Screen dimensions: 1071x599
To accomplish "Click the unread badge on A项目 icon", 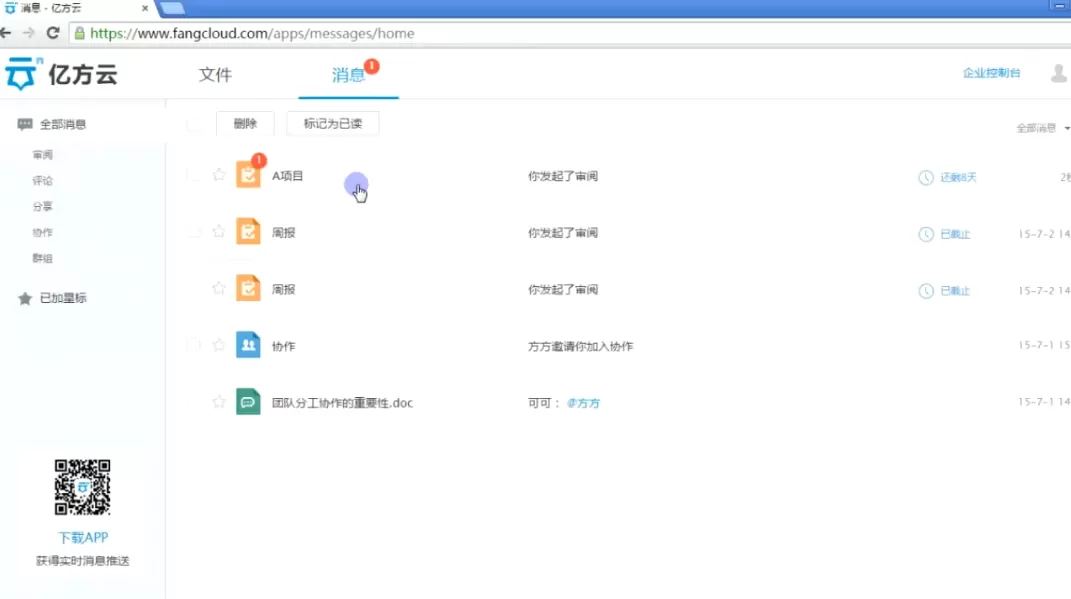I will tap(258, 160).
